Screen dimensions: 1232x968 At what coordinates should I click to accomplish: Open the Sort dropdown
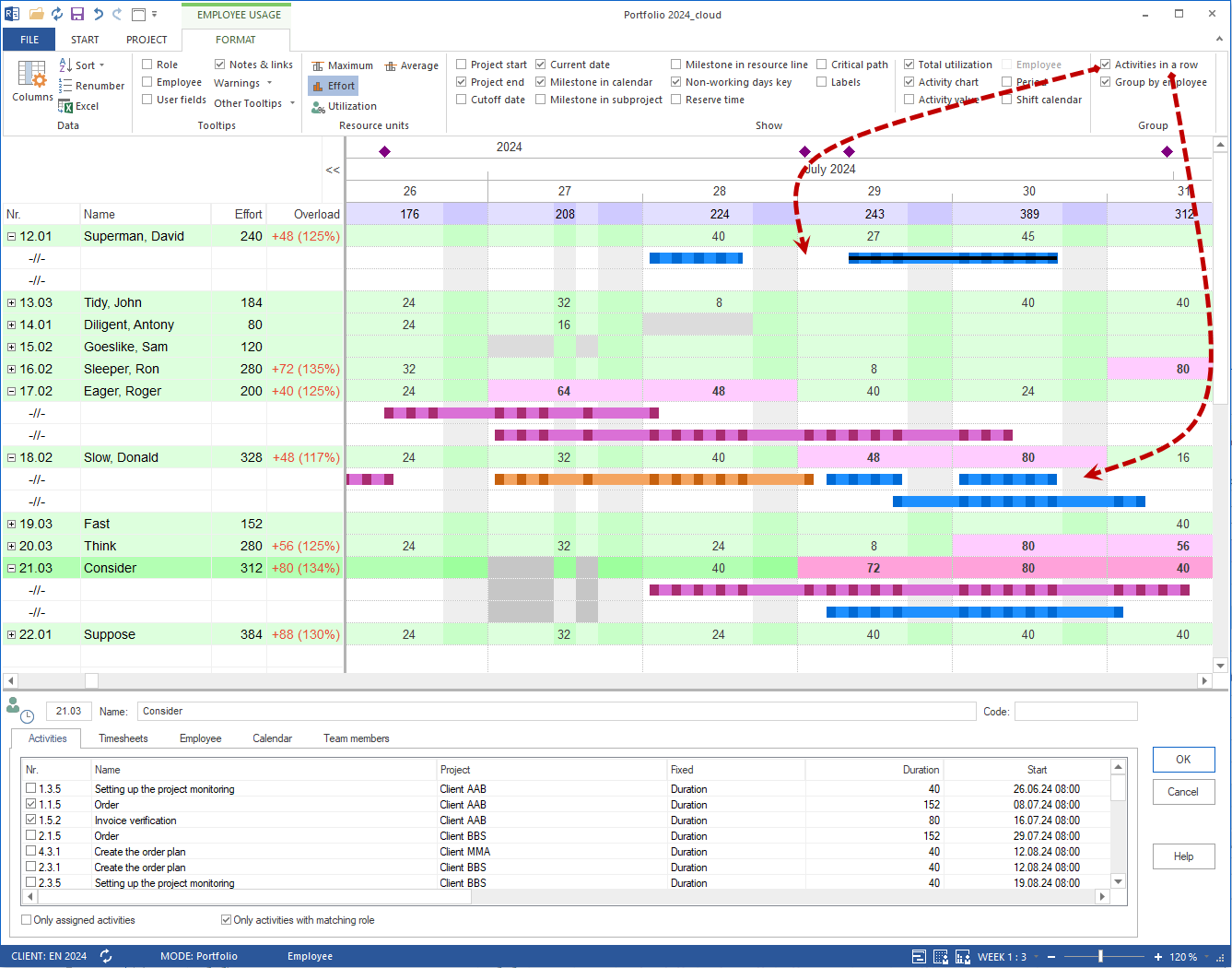click(x=83, y=65)
